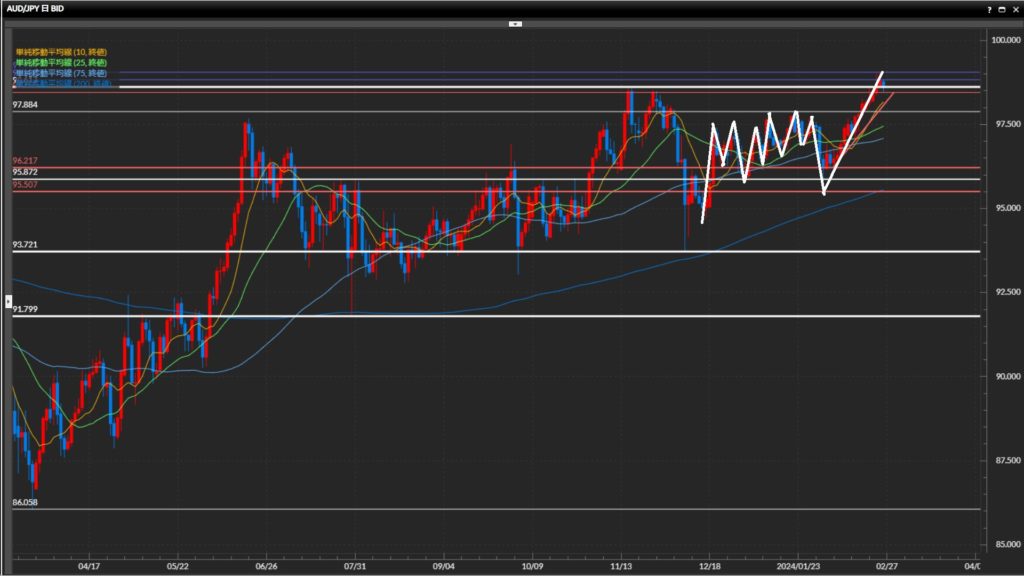Close the AUD/JPY chart window
The image size is (1024, 576).
coord(1013,8)
